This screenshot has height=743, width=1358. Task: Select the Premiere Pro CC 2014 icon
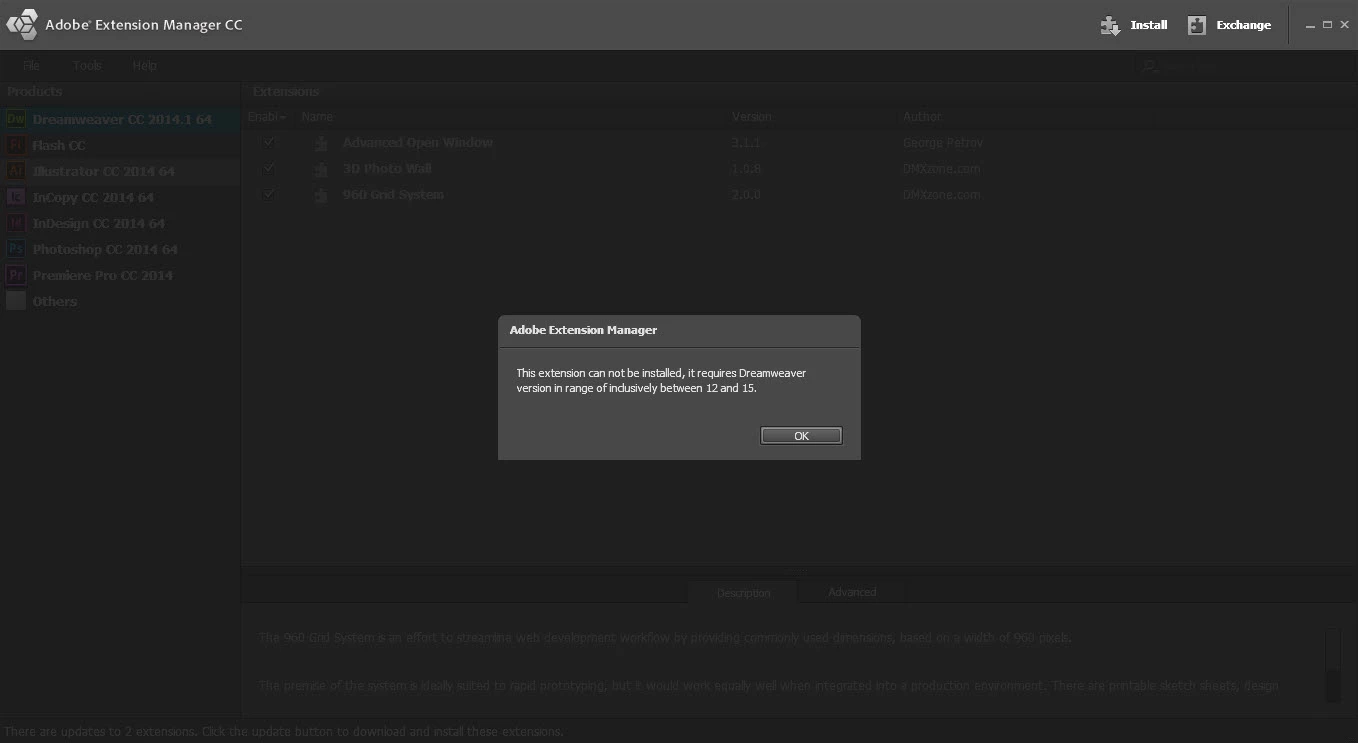[x=16, y=275]
